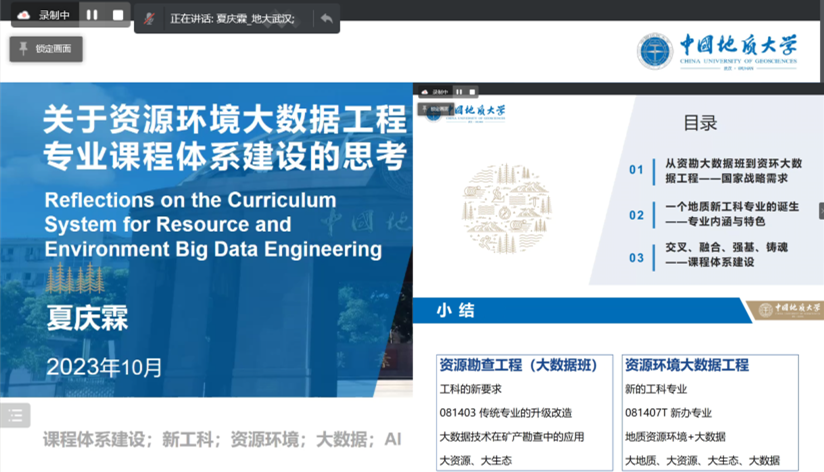
Task: Select agenda item 01 in 目录
Action: pyautogui.click(x=722, y=171)
